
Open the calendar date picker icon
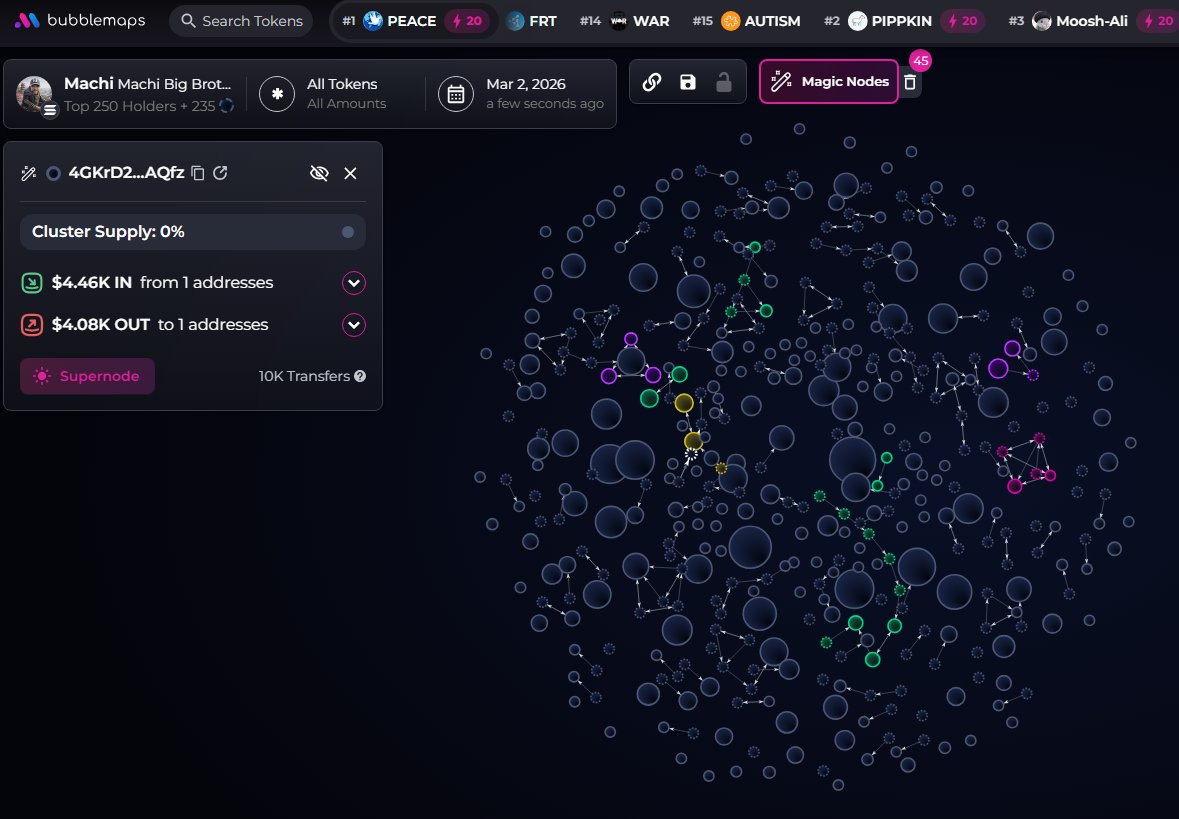tap(456, 94)
